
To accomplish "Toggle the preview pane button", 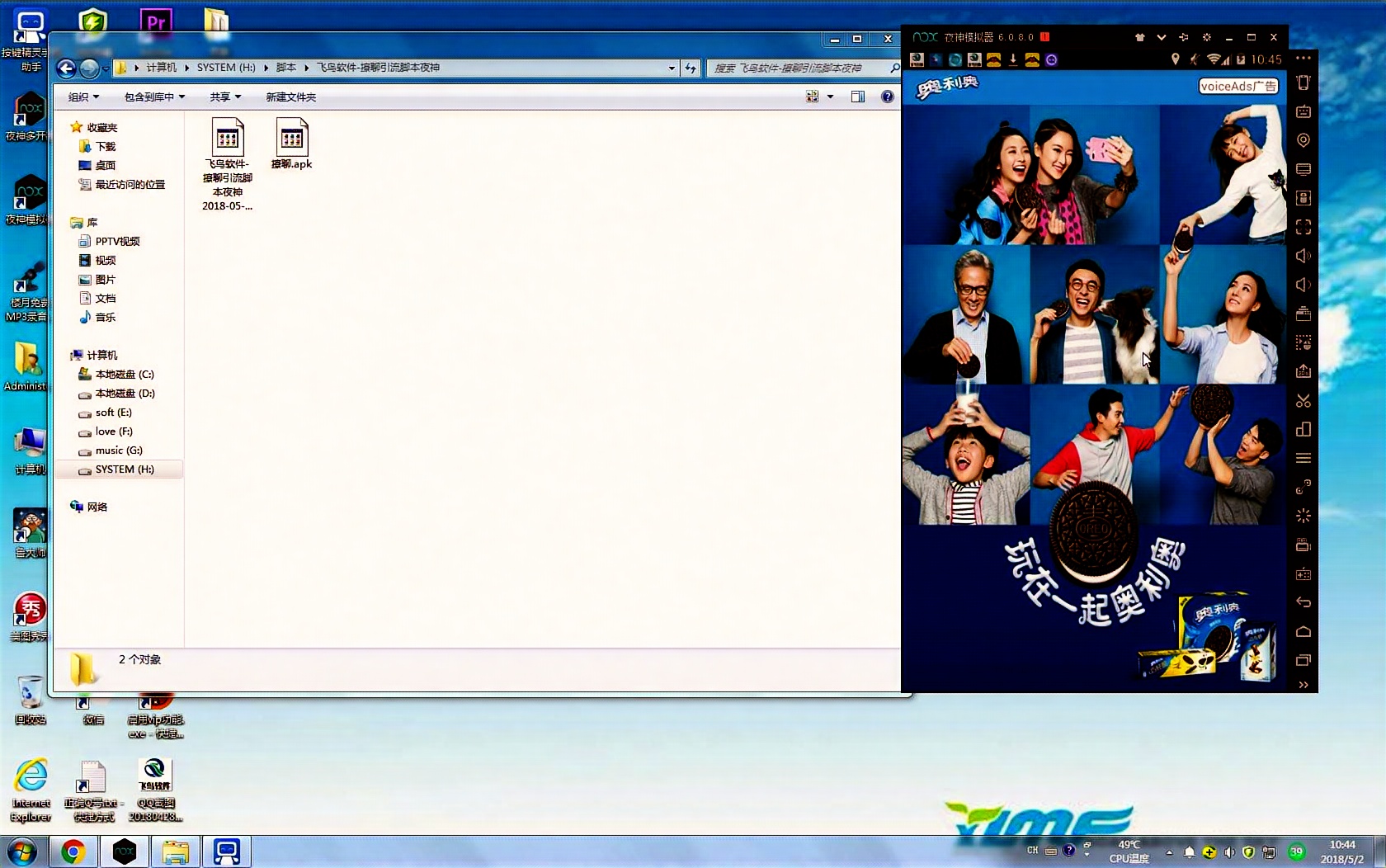I will (858, 97).
